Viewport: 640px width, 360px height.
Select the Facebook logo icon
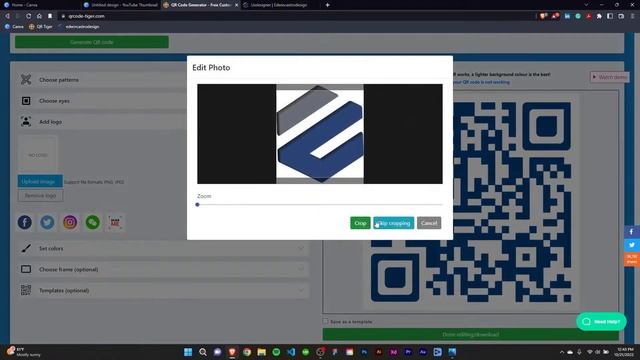[24, 222]
